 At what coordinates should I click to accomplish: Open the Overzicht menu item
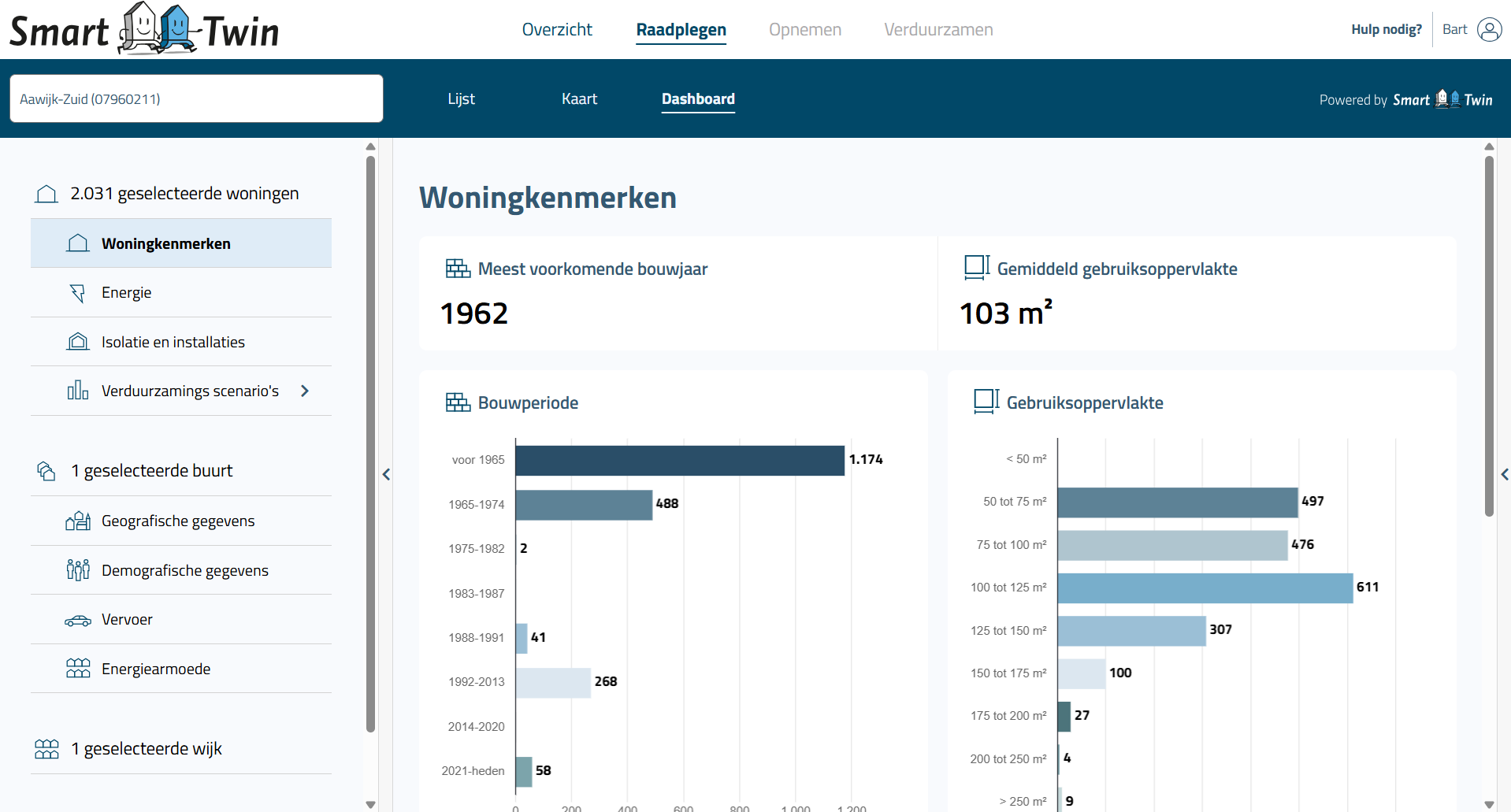click(x=556, y=30)
